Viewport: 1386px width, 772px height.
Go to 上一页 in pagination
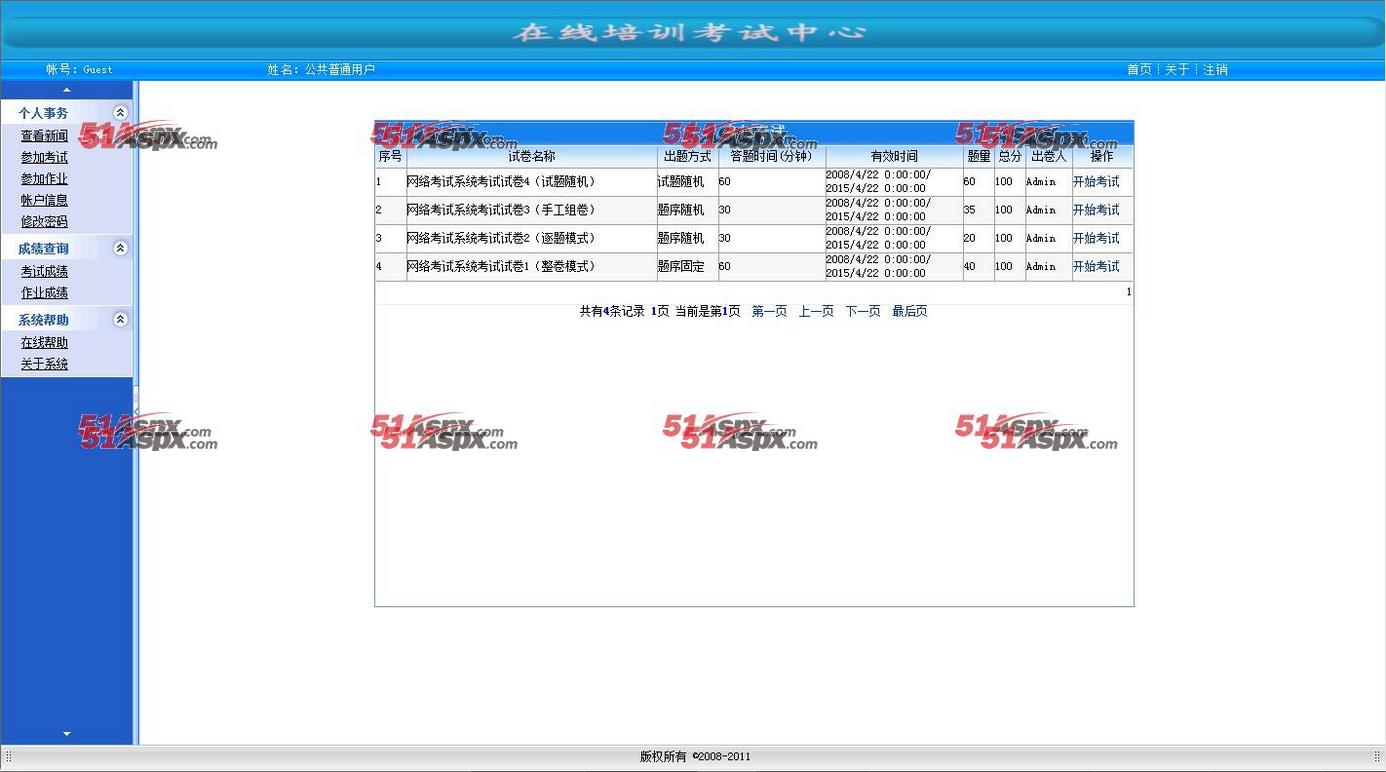tap(816, 312)
